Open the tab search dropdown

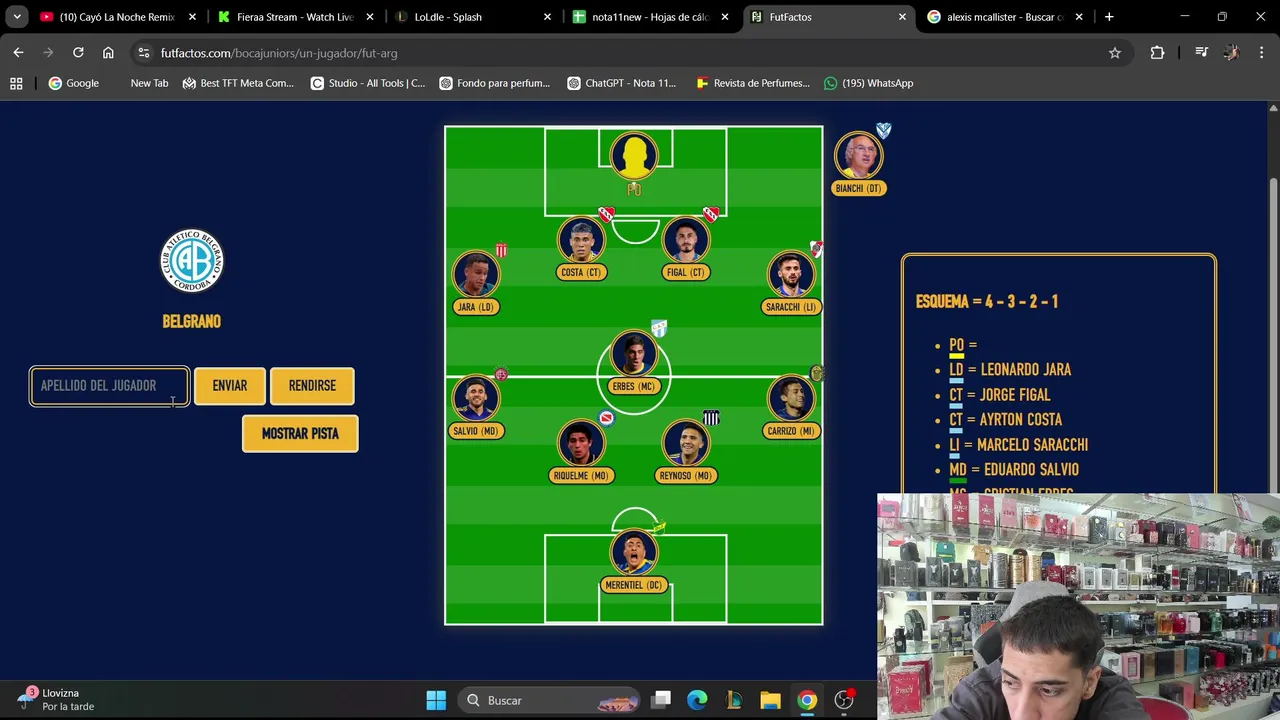tap(17, 17)
